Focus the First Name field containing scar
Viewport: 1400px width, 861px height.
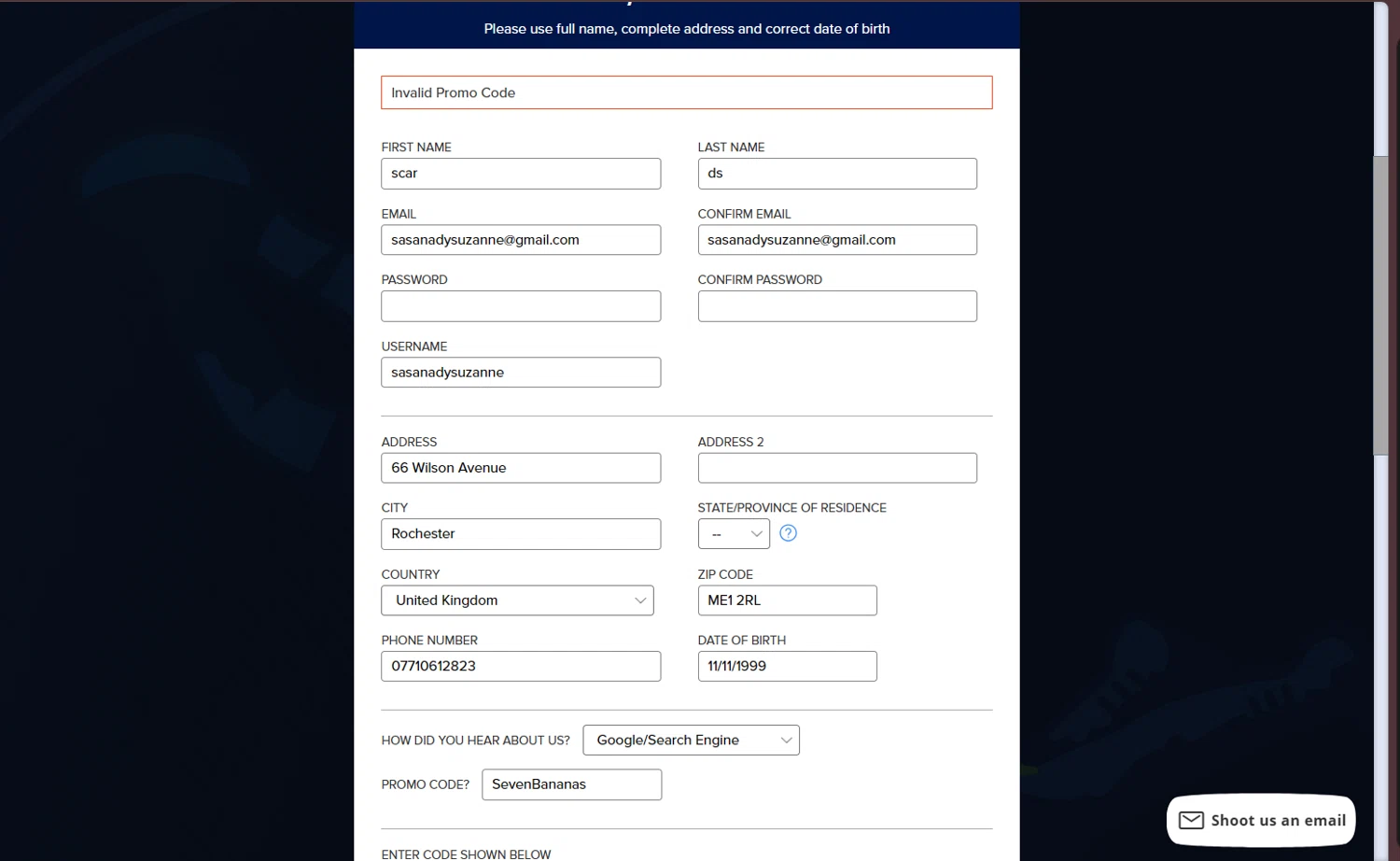tap(521, 174)
